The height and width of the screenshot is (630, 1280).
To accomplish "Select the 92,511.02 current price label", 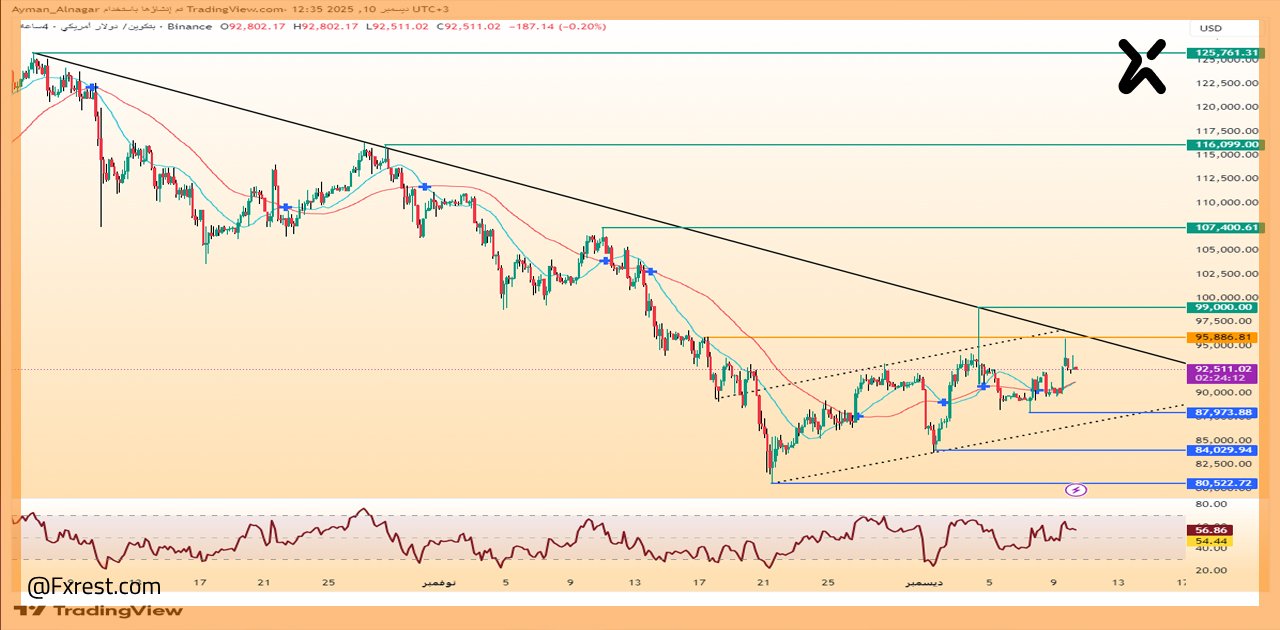I will pos(1222,369).
